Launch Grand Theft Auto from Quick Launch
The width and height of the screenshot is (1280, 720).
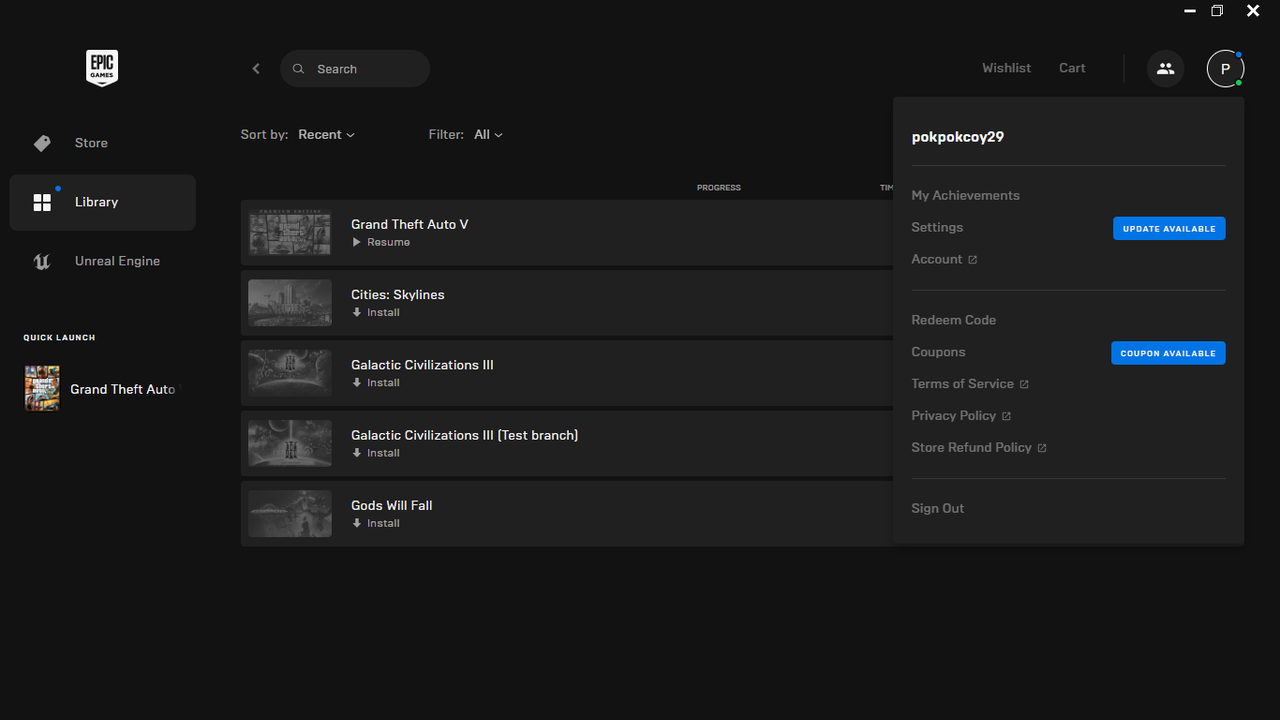point(102,389)
